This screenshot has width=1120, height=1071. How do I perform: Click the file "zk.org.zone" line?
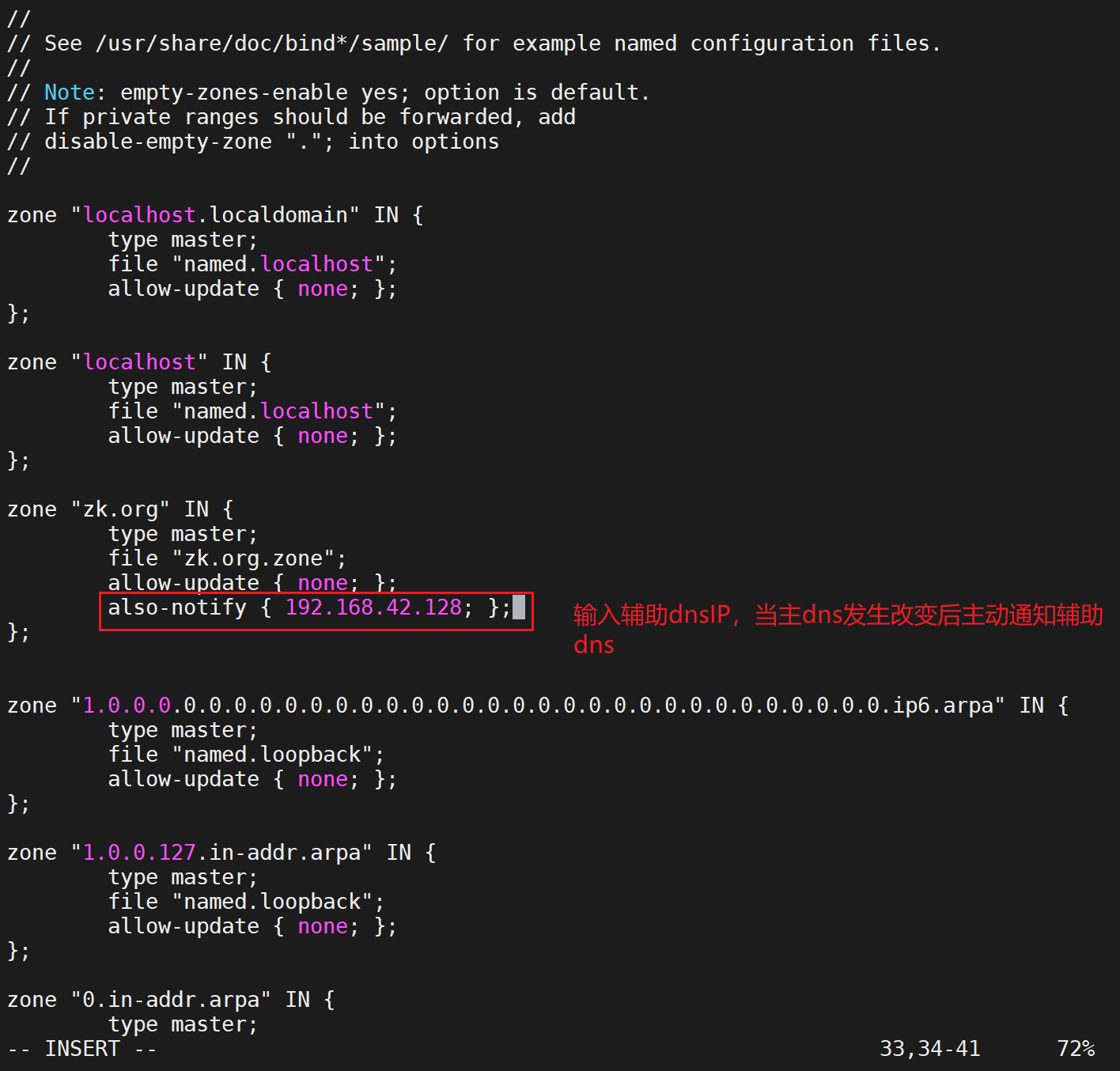tap(228, 558)
